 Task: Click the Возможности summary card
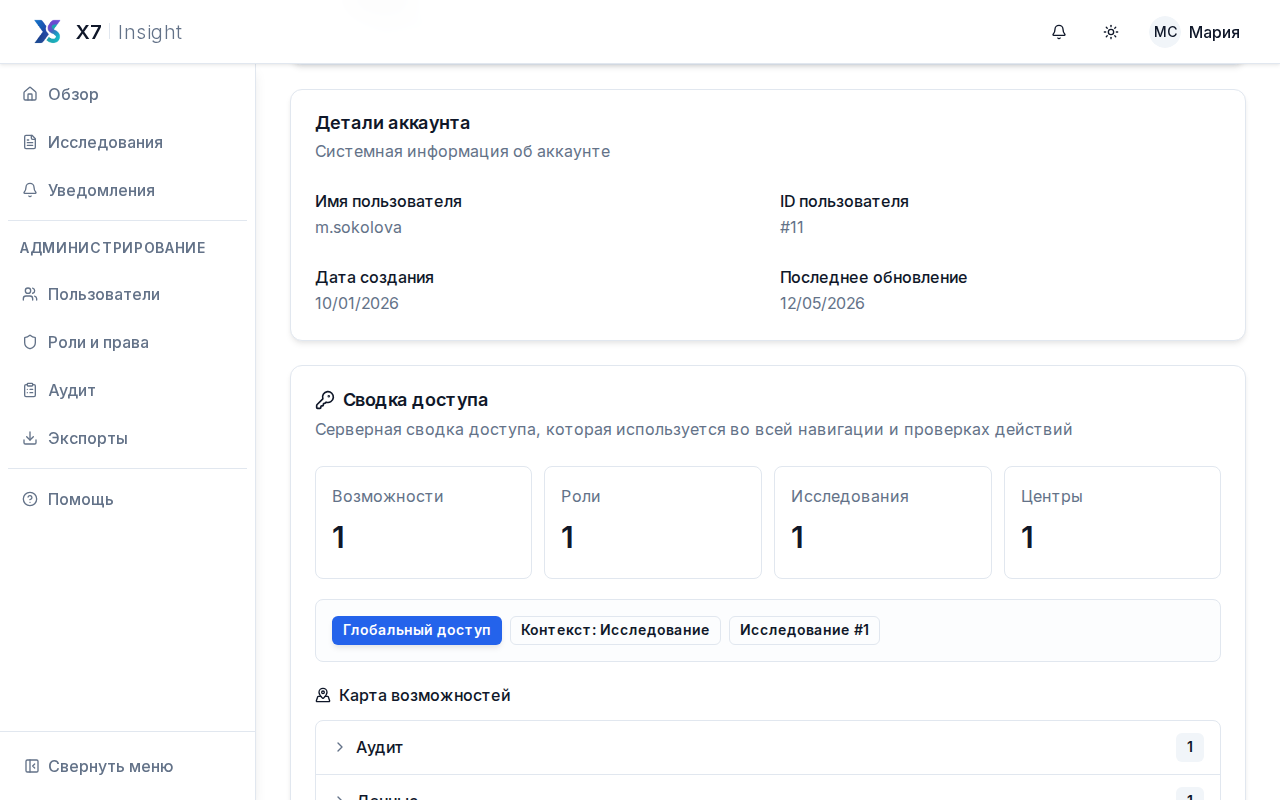pyautogui.click(x=423, y=522)
